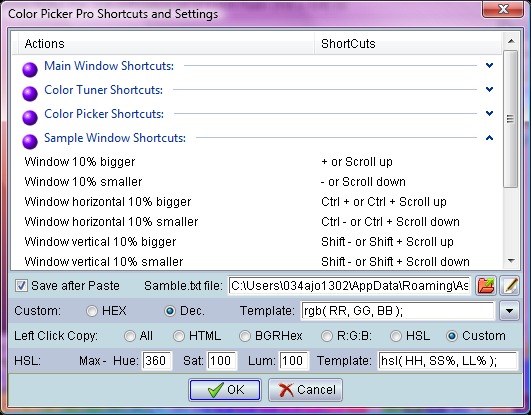The height and width of the screenshot is (415, 531).
Task: Focus the Hue max value field
Action: 156,360
